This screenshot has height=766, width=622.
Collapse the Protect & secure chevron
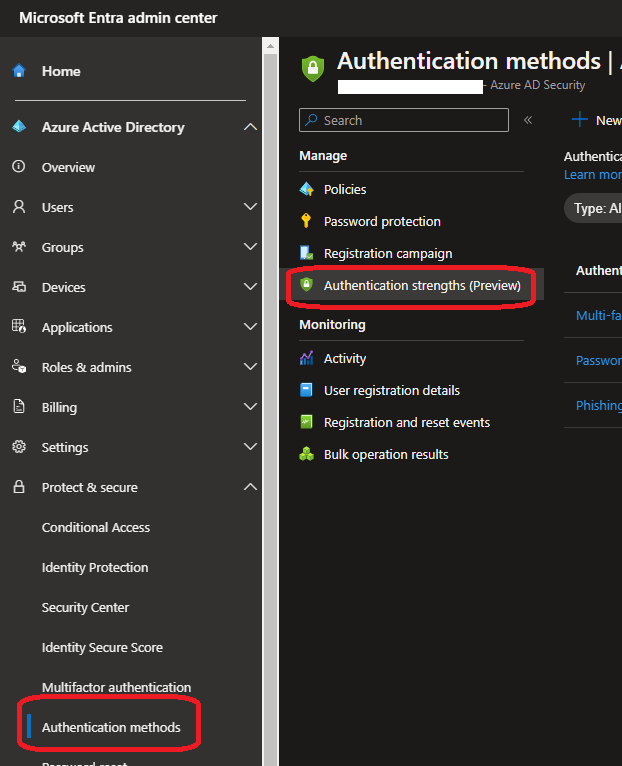250,487
